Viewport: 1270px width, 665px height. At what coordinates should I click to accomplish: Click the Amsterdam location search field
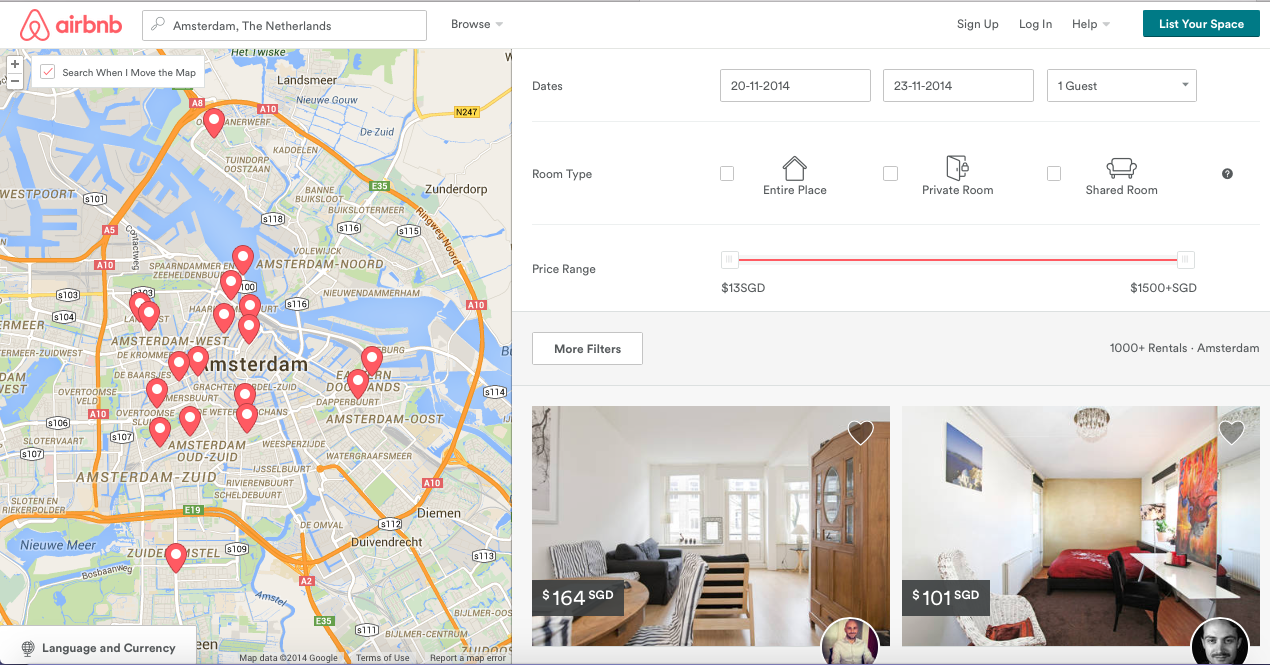coord(285,25)
